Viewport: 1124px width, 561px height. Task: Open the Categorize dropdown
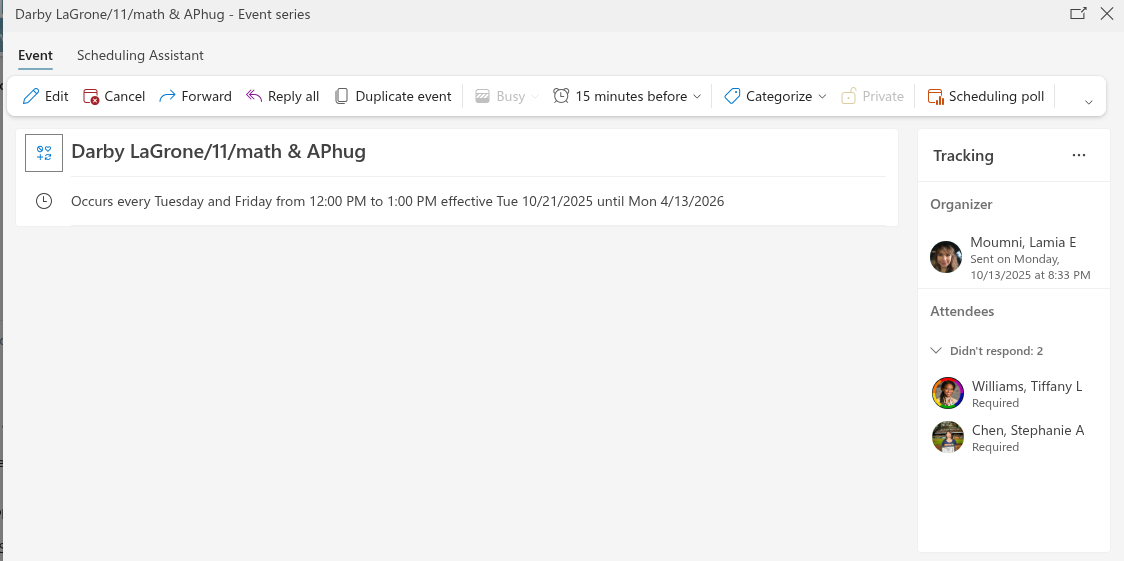tap(775, 97)
